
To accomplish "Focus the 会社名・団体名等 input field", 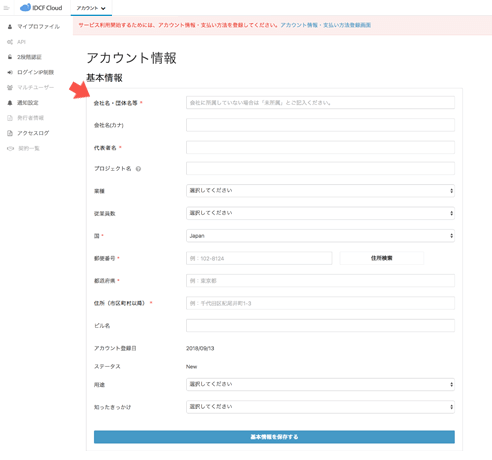I will point(320,103).
